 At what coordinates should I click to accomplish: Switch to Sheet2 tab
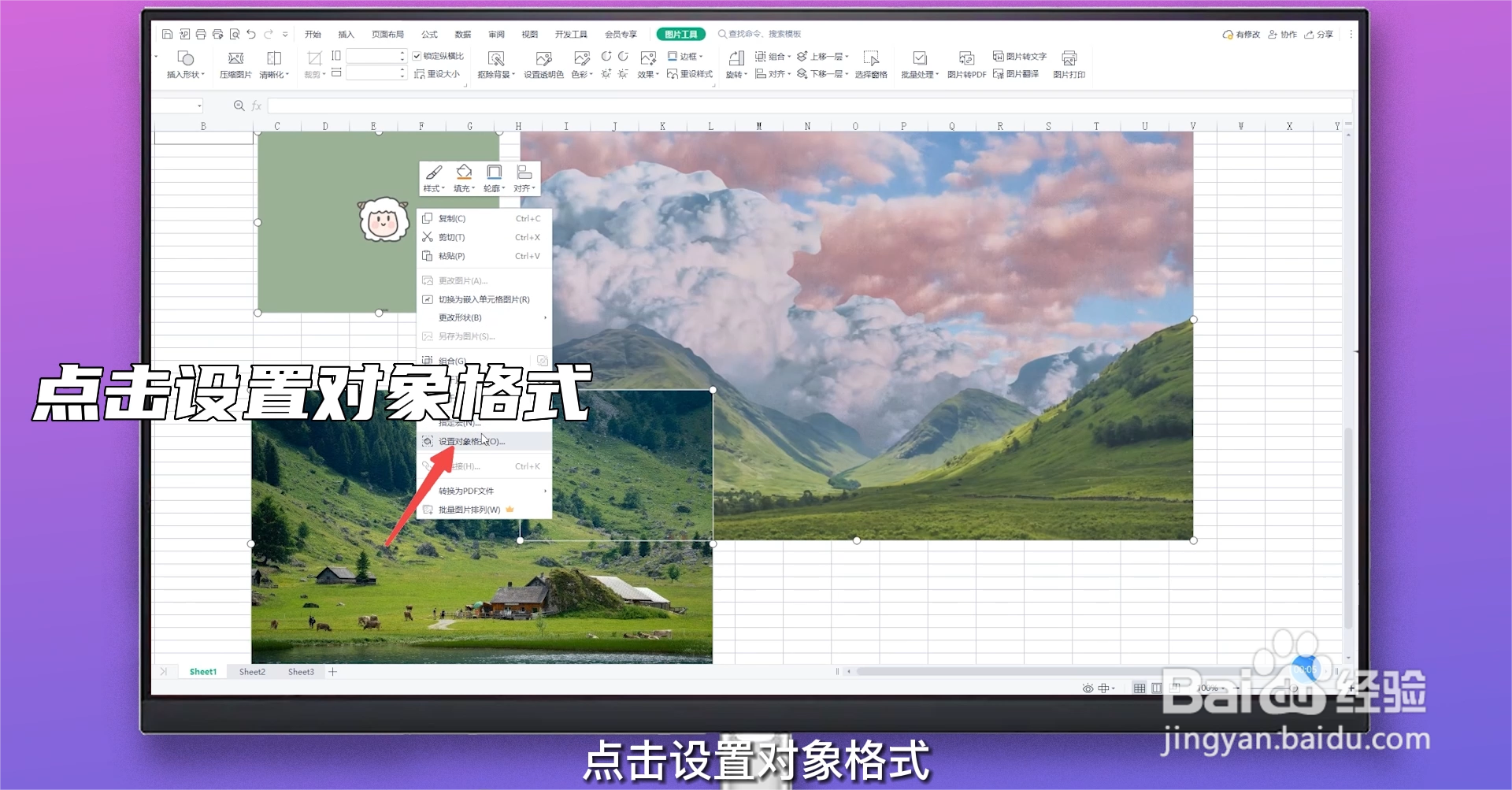(252, 672)
